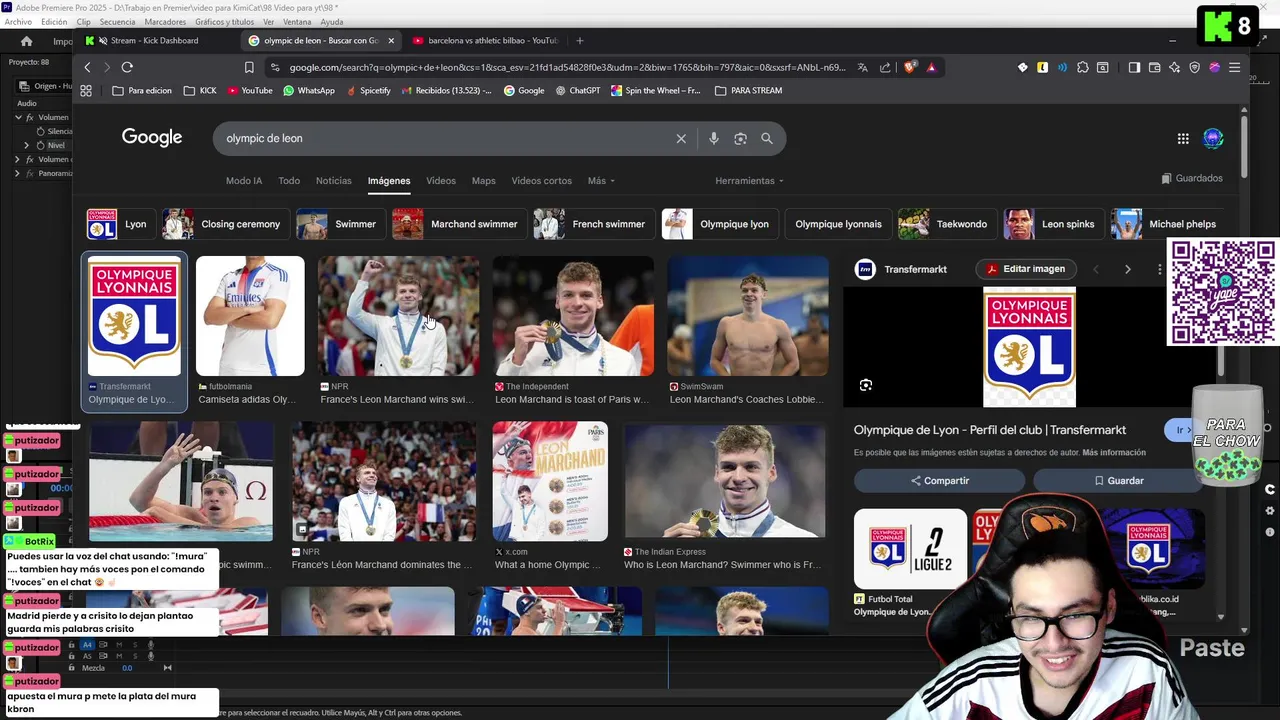Viewport: 1280px width, 720px height.
Task: Open Premiere Secuencia menu
Action: pos(117,22)
